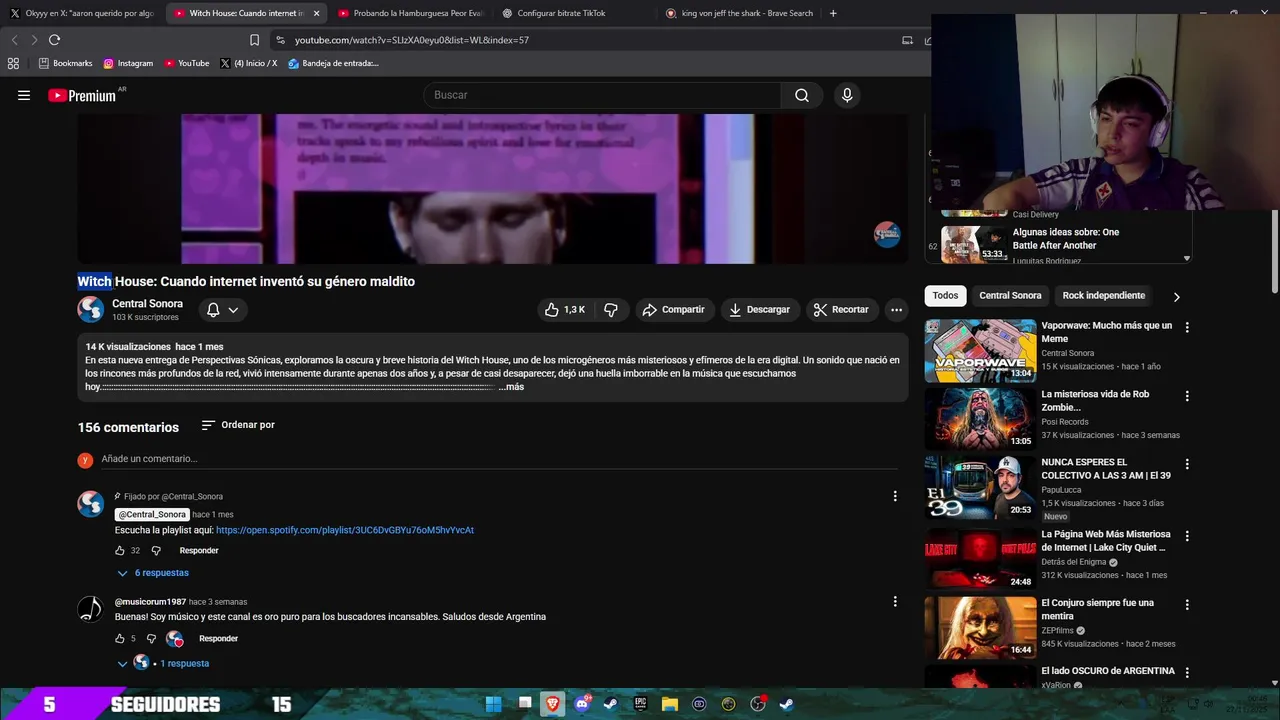Open options menu for musicorum1987 comment
This screenshot has width=1280, height=720.
(895, 601)
